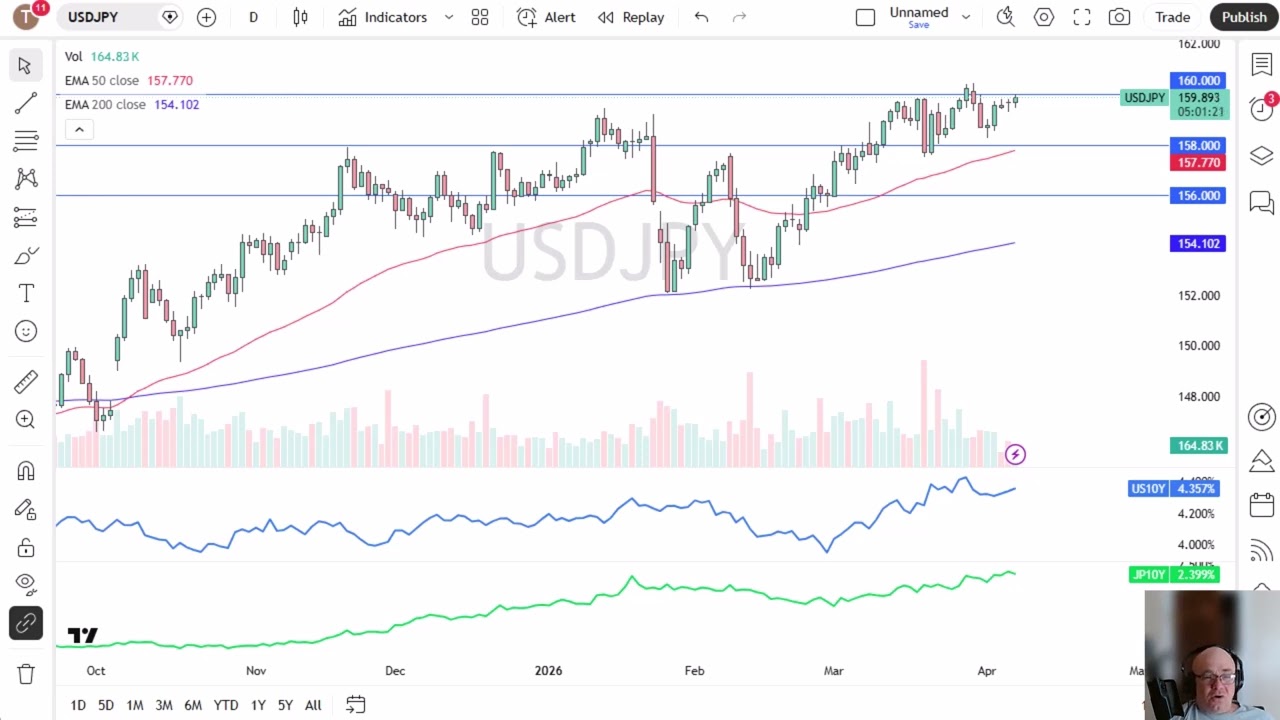Remove drawings with the trash icon
Image resolution: width=1280 pixels, height=720 pixels.
coord(25,673)
